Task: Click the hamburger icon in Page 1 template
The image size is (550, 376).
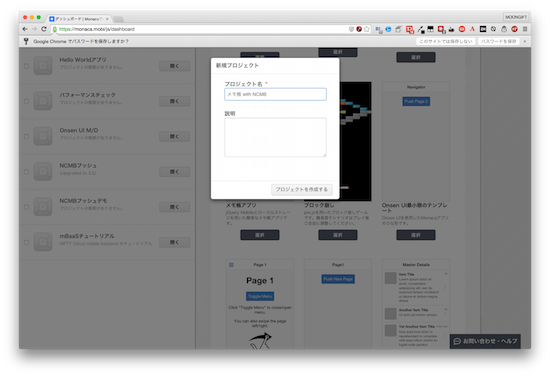Action: [x=231, y=265]
